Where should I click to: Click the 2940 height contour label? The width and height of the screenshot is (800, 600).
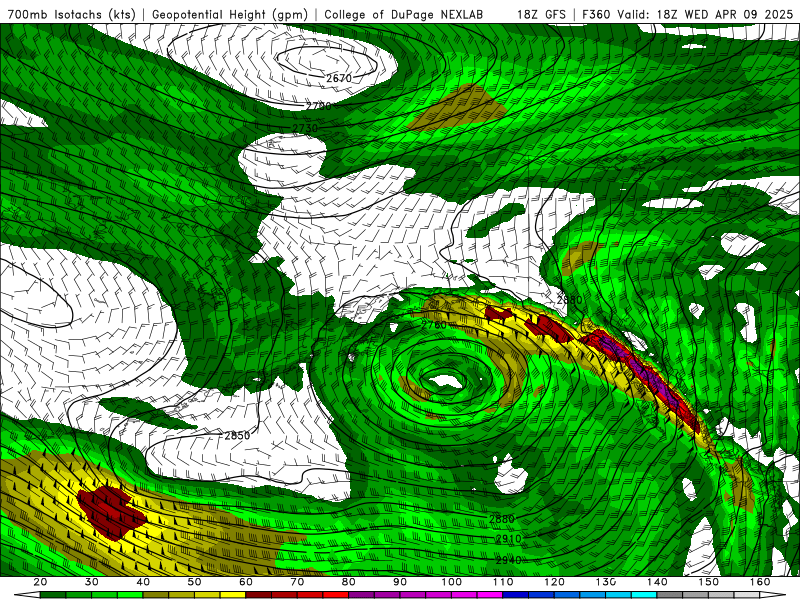click(509, 560)
